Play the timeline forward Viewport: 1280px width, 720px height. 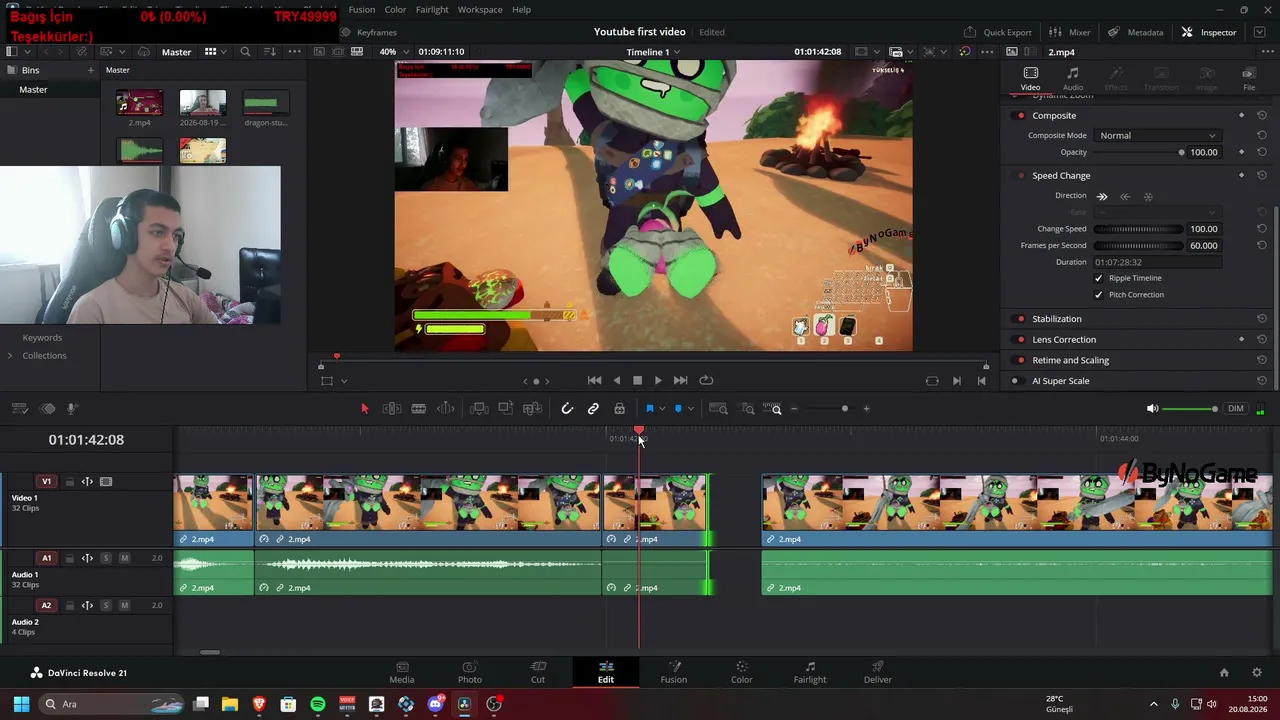tap(657, 380)
